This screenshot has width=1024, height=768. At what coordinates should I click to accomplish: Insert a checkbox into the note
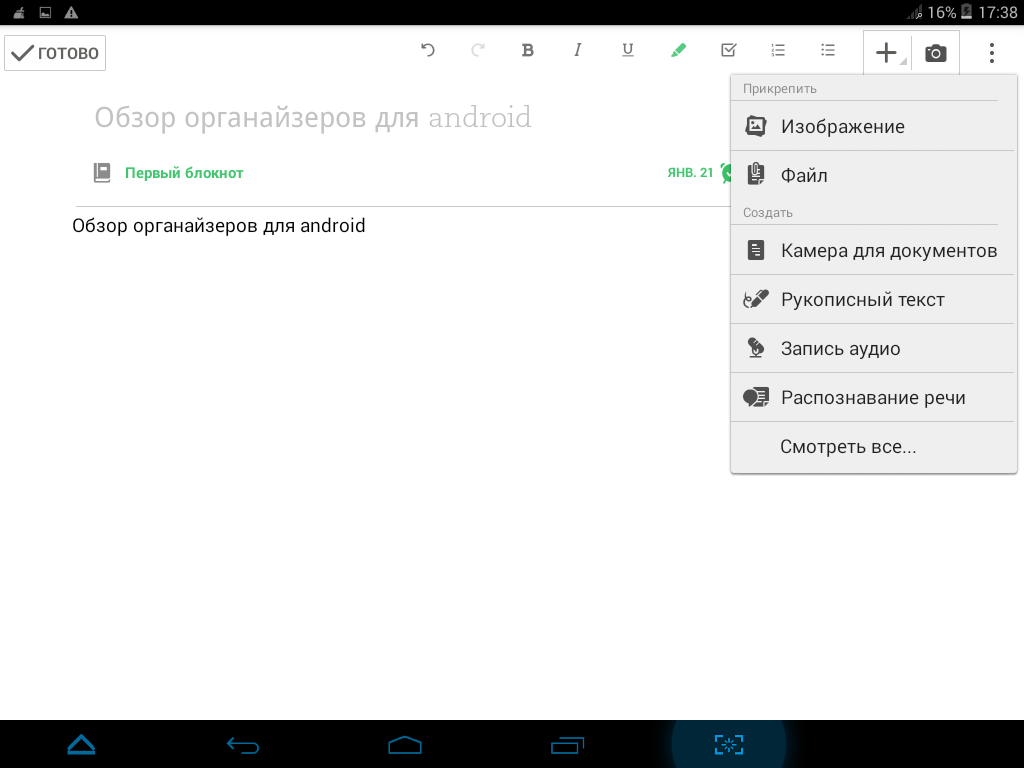(x=729, y=51)
